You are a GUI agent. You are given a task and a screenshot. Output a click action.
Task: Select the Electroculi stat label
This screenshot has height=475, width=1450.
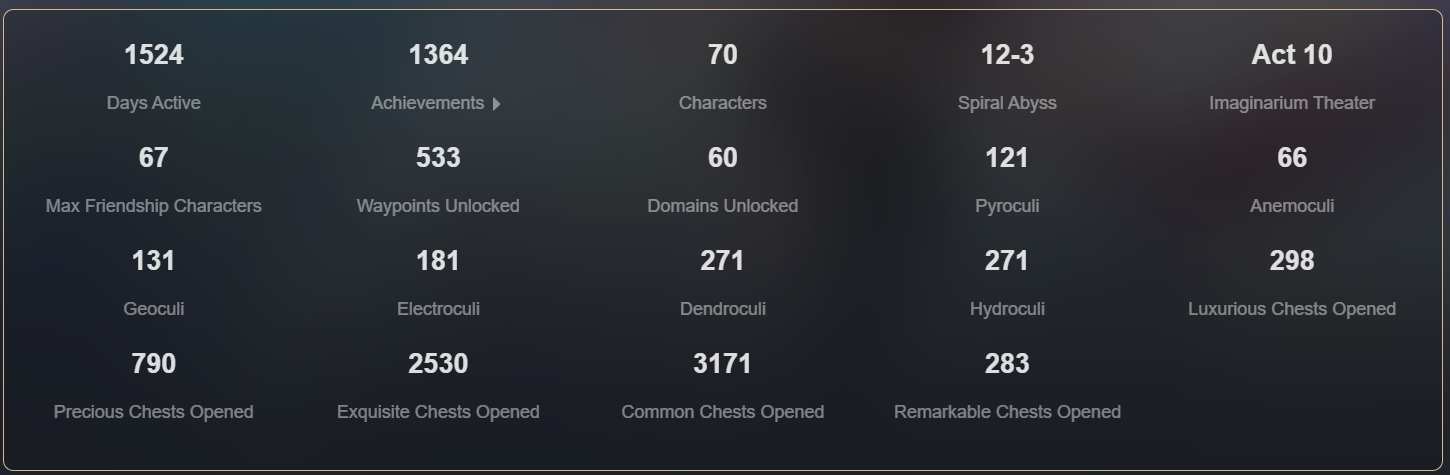pyautogui.click(x=438, y=309)
